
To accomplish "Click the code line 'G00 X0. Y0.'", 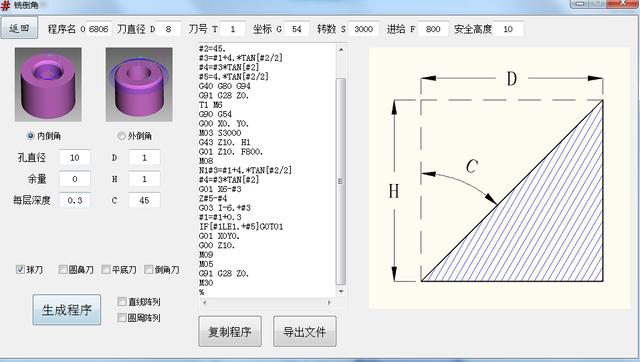I will coord(224,124).
